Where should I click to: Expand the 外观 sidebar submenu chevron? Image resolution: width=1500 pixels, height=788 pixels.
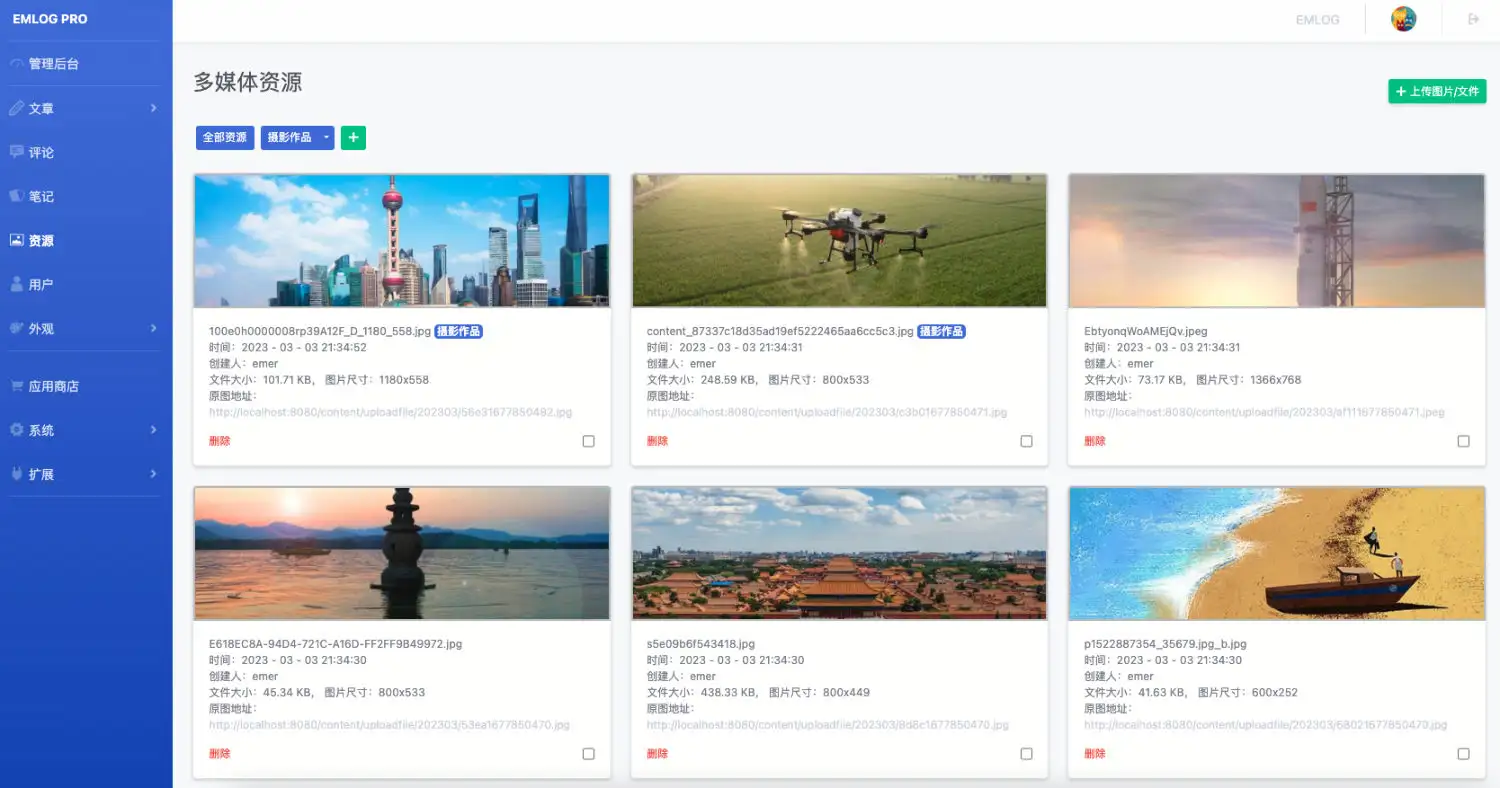coord(153,328)
